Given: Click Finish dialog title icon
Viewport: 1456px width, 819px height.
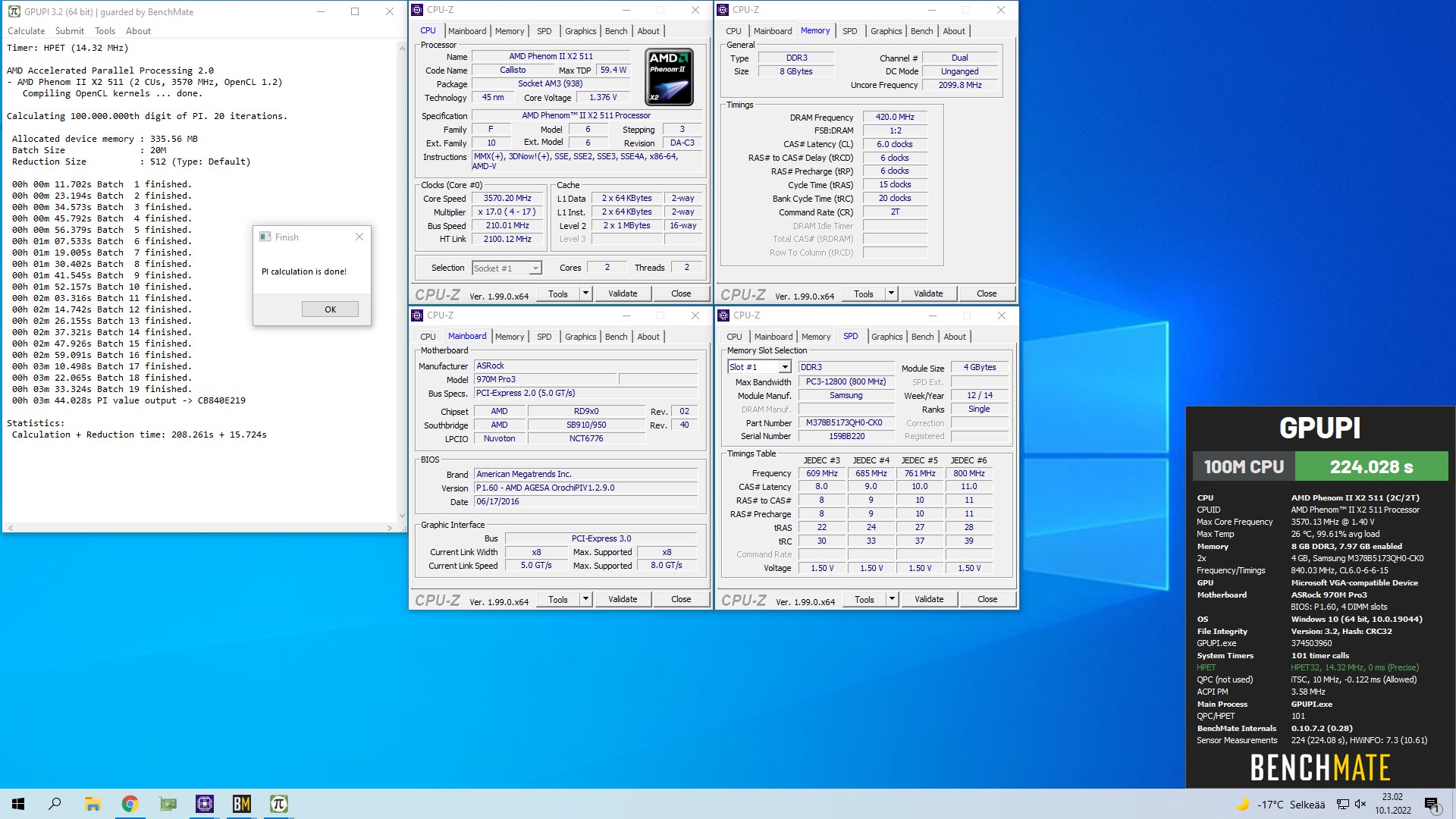Looking at the screenshot, I should (265, 237).
